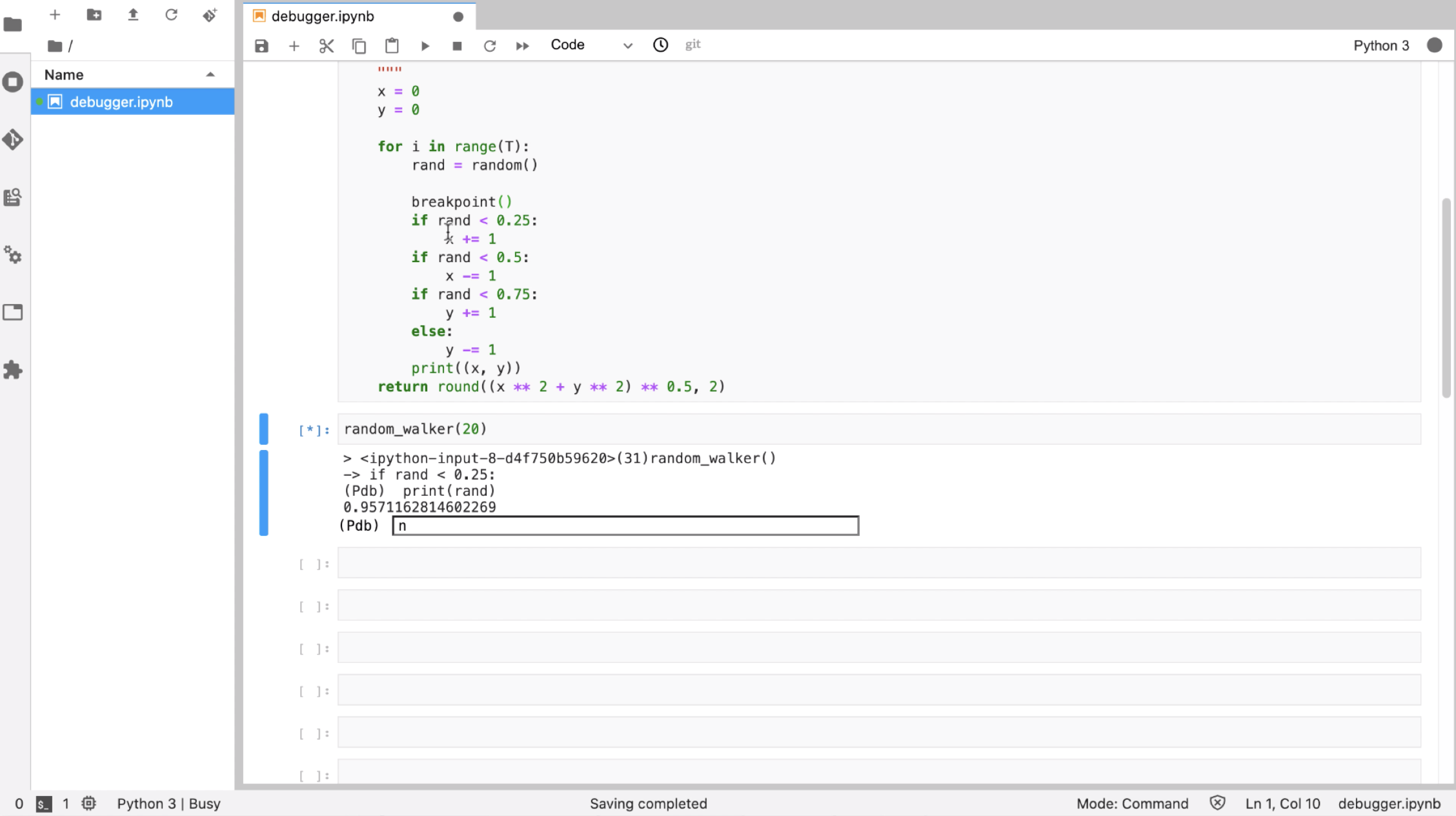Toggle the notebook trust shield in the status bar

point(1217,803)
